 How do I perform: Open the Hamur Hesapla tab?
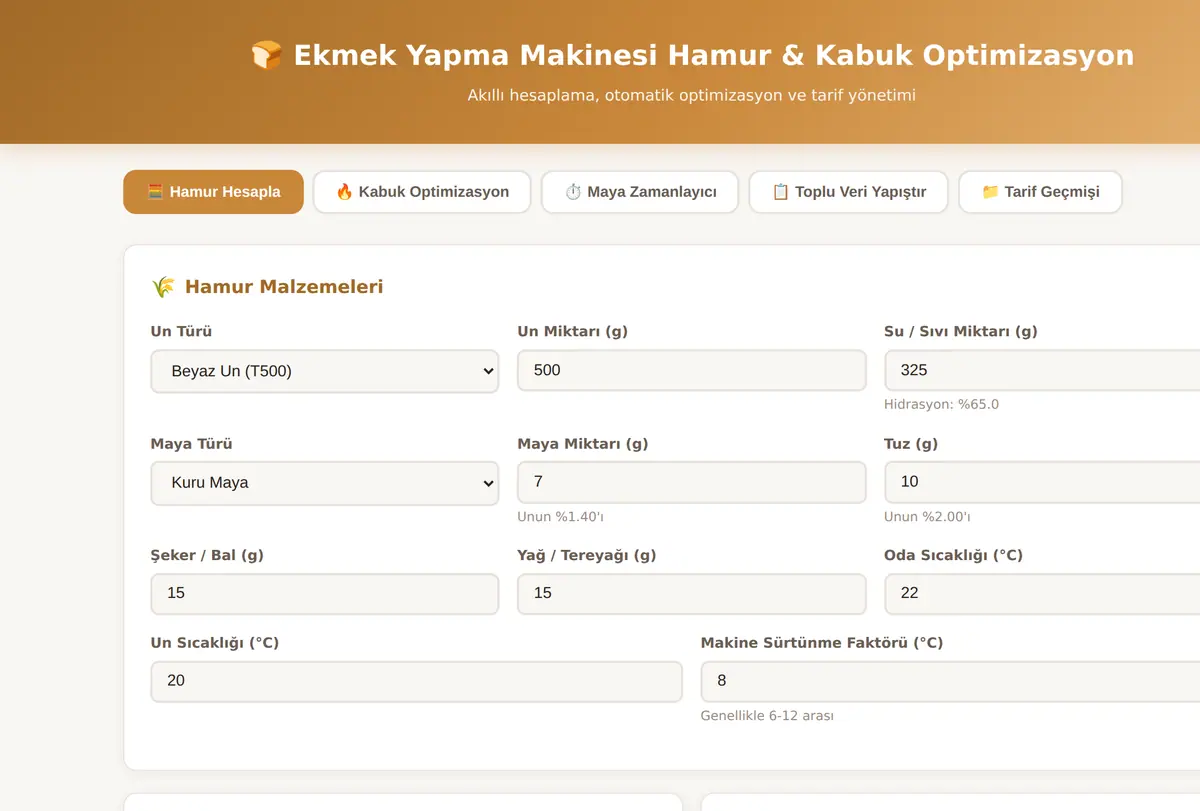pyautogui.click(x=213, y=192)
